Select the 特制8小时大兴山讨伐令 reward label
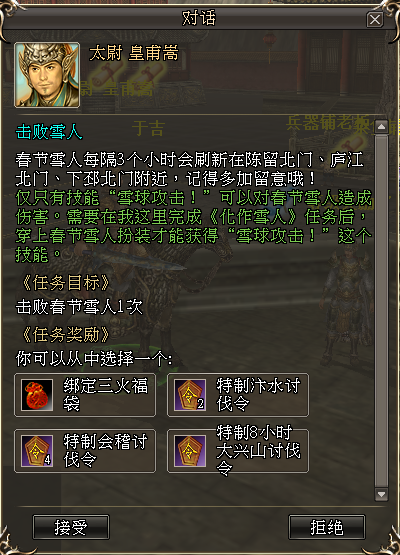The image size is (400, 555). pyautogui.click(x=258, y=451)
